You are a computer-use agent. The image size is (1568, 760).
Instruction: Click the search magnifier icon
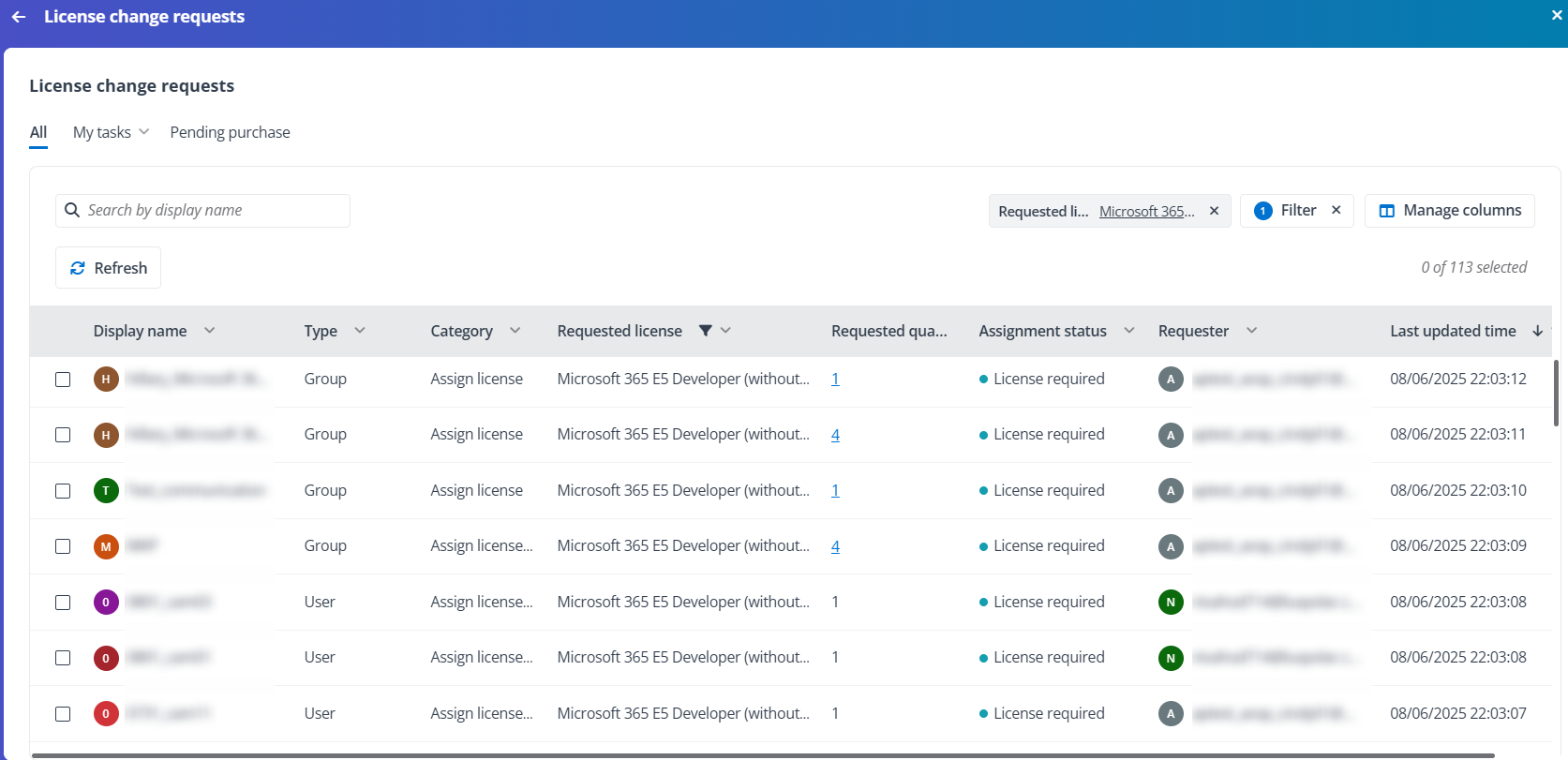(72, 211)
